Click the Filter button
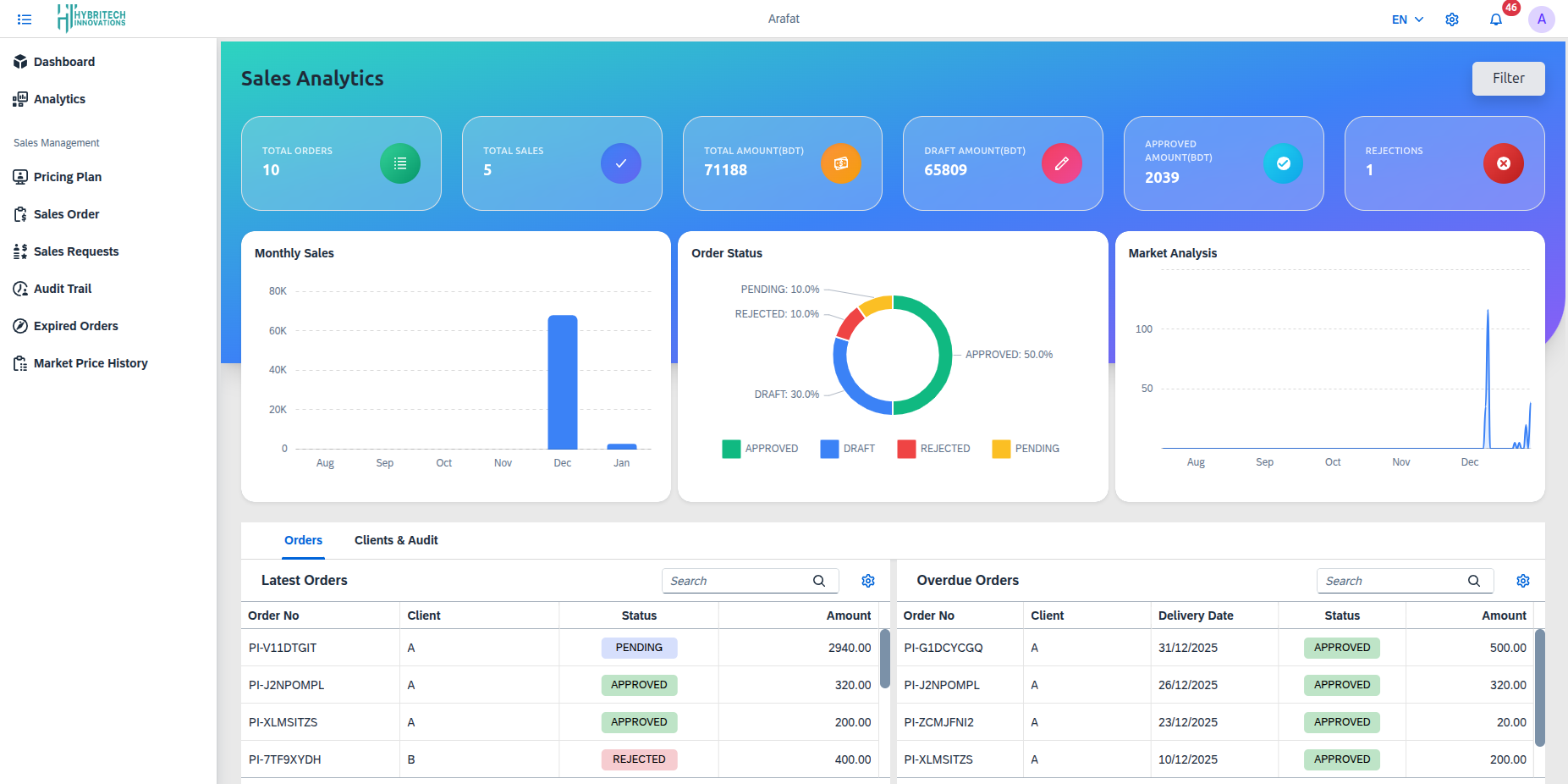 click(1508, 78)
